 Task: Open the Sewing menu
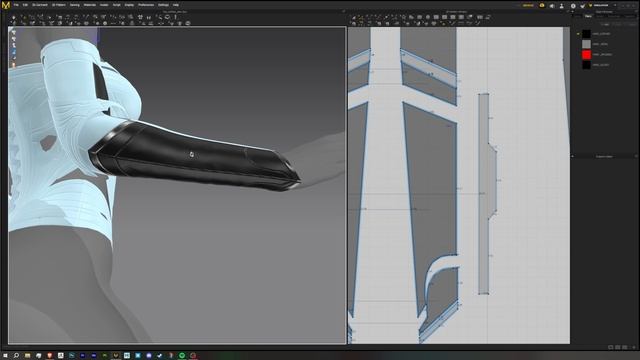pyautogui.click(x=75, y=5)
